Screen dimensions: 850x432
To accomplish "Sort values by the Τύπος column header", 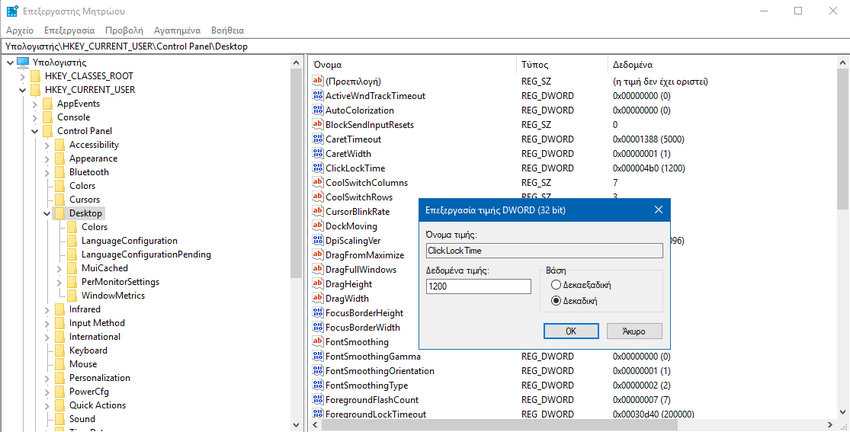I will [562, 65].
